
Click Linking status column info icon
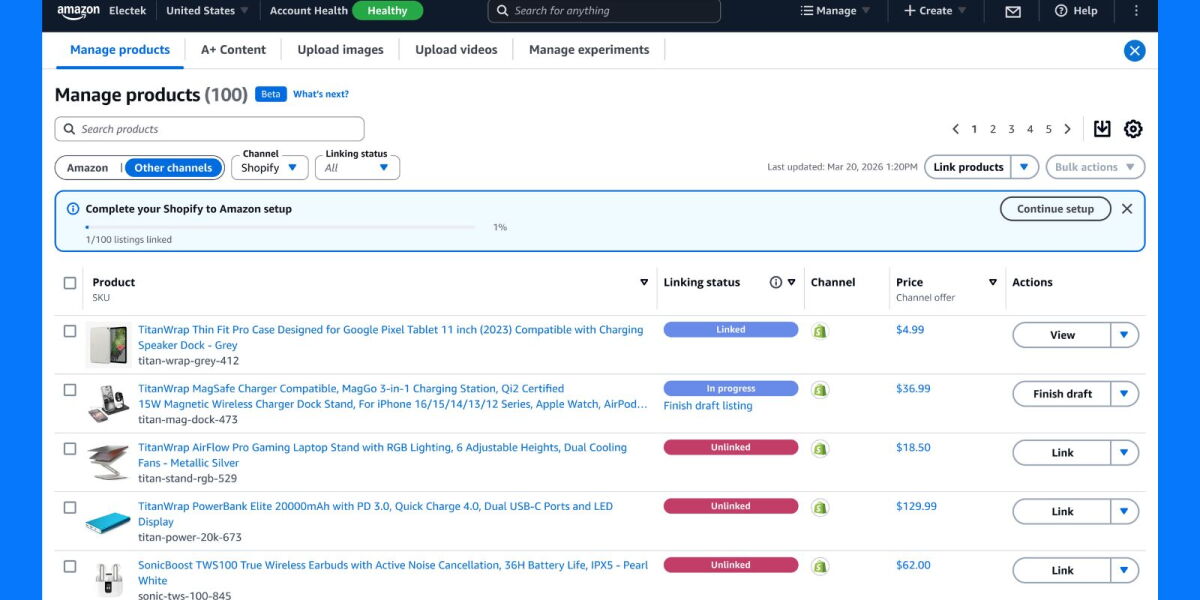tap(776, 282)
